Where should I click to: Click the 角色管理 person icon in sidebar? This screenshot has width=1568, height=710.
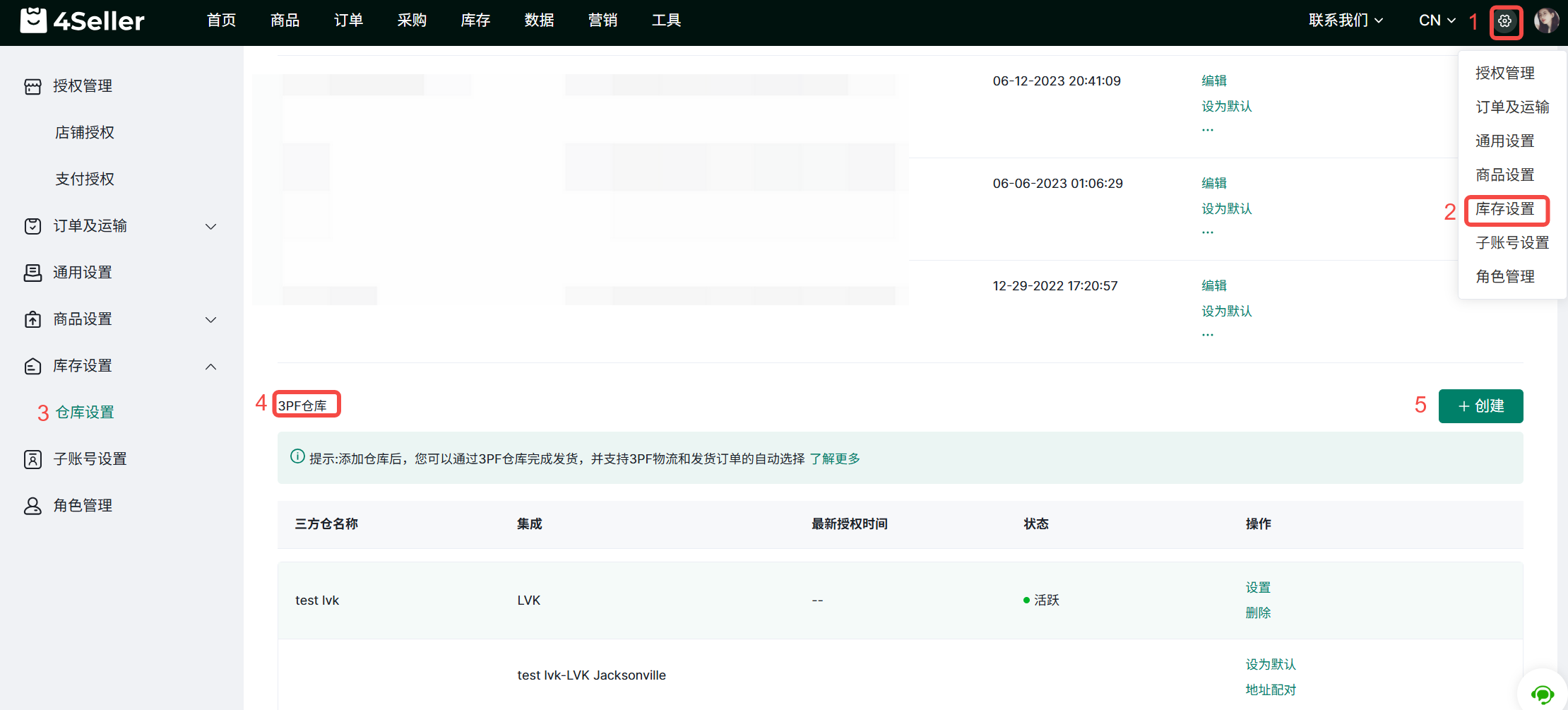[32, 506]
